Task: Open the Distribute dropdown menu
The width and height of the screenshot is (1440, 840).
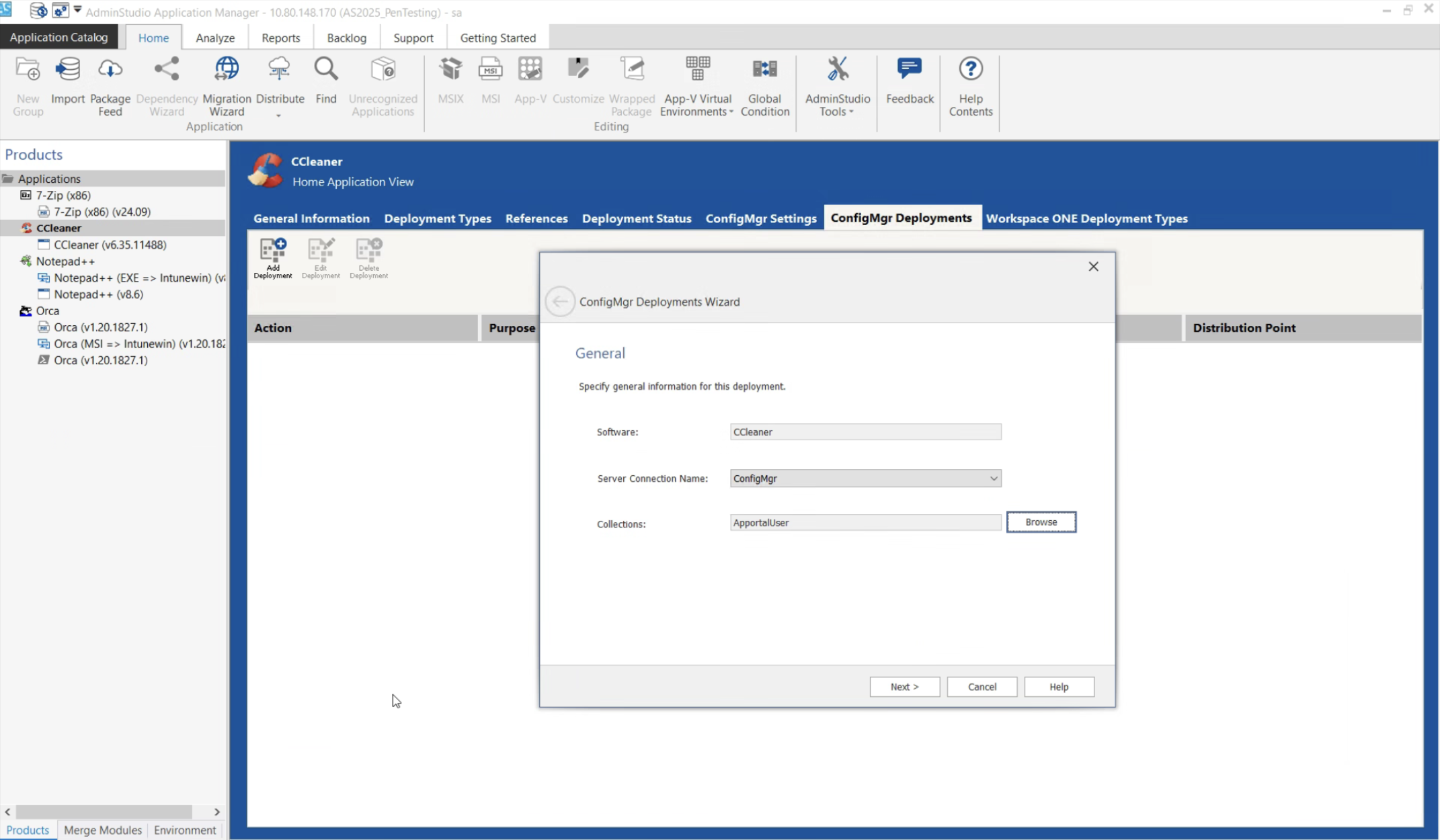Action: click(x=279, y=116)
